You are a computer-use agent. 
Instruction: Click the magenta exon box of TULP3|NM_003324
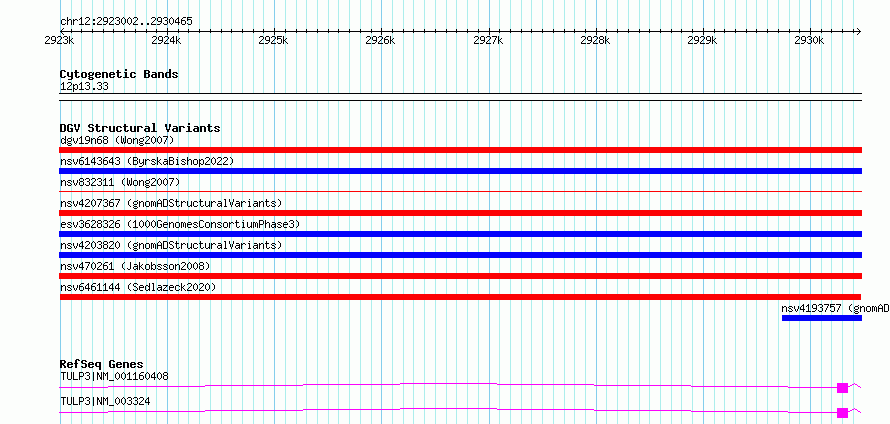point(842,413)
